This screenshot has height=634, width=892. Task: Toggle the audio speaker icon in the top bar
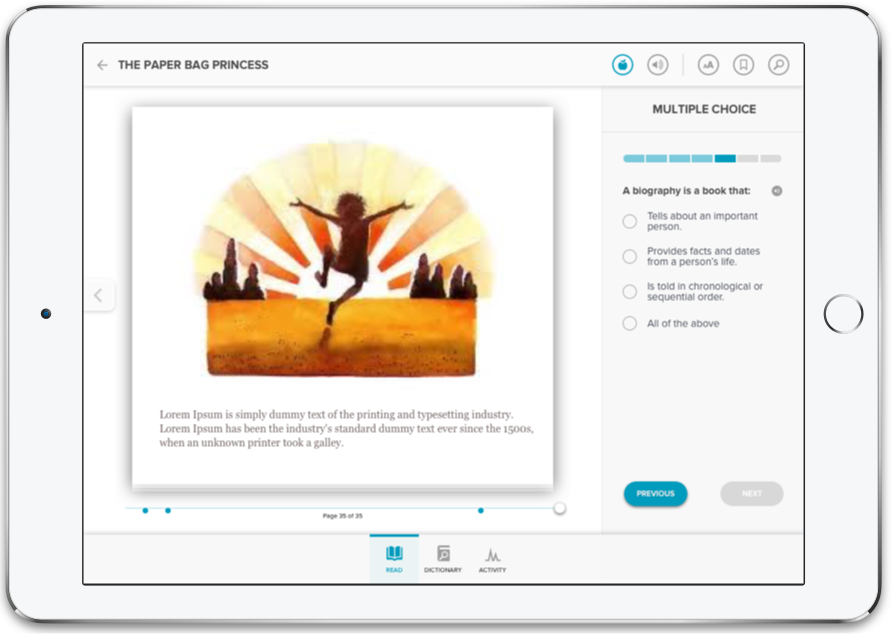tap(657, 65)
